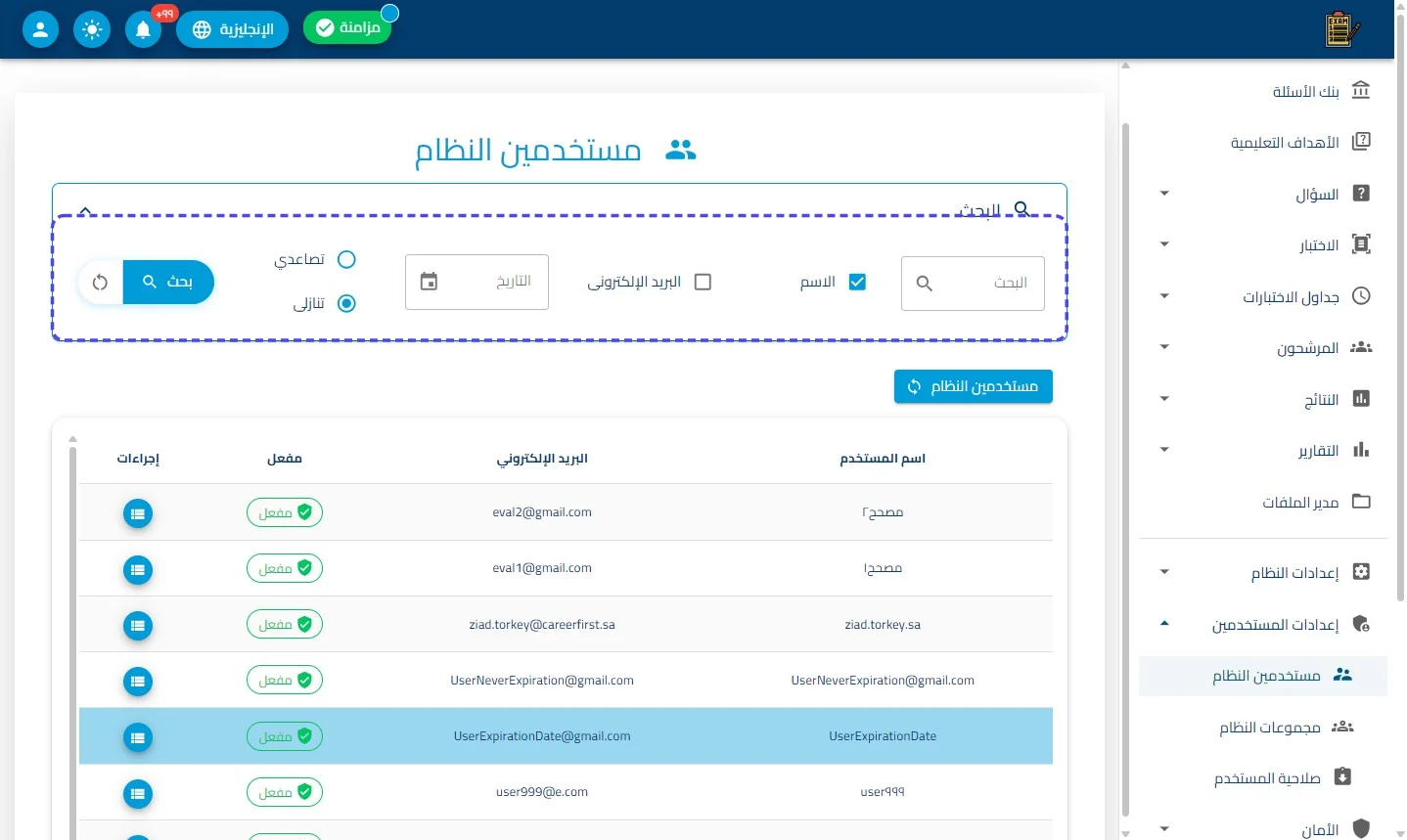This screenshot has width=1407, height=840.
Task: Click the magnifier icon in البحث field
Action: click(924, 284)
